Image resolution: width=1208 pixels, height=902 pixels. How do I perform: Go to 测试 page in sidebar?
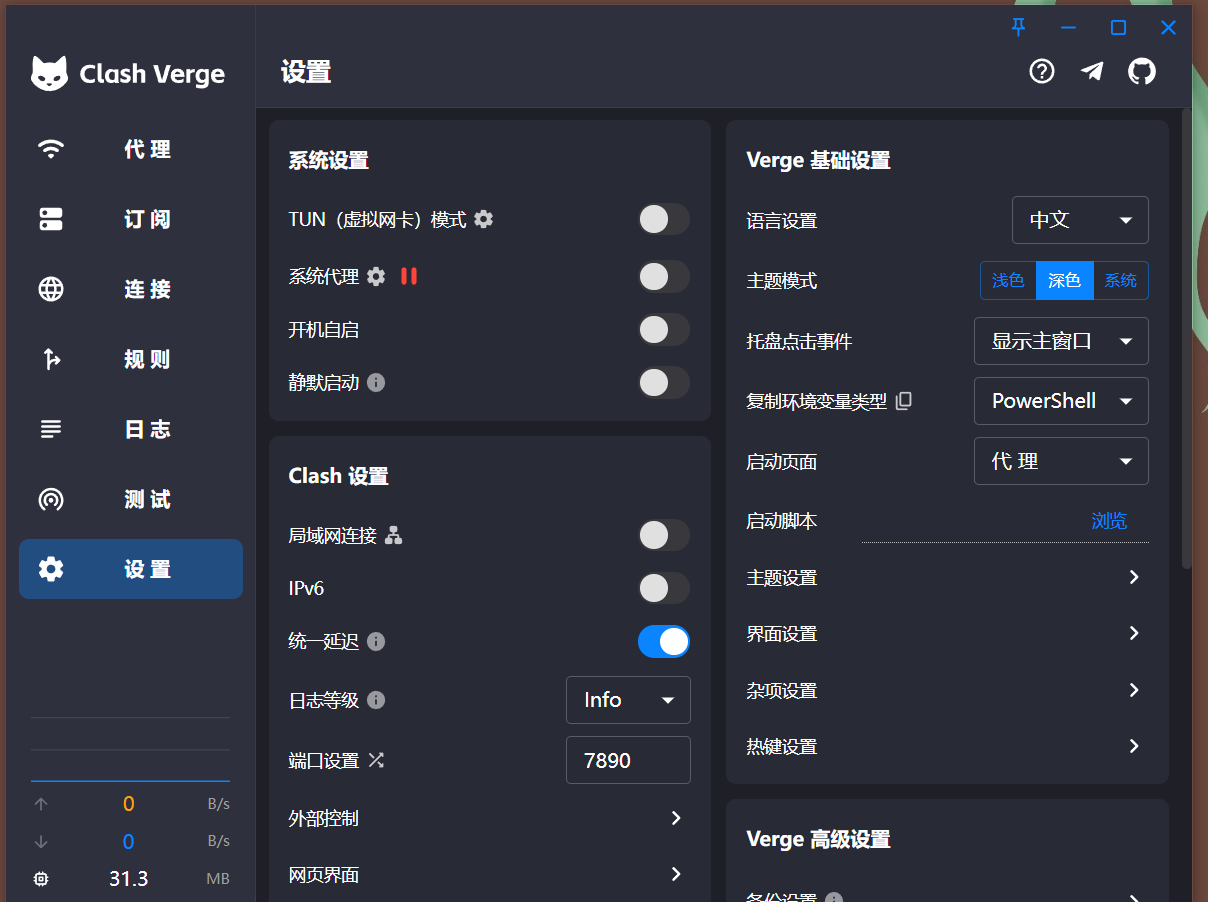coord(131,499)
